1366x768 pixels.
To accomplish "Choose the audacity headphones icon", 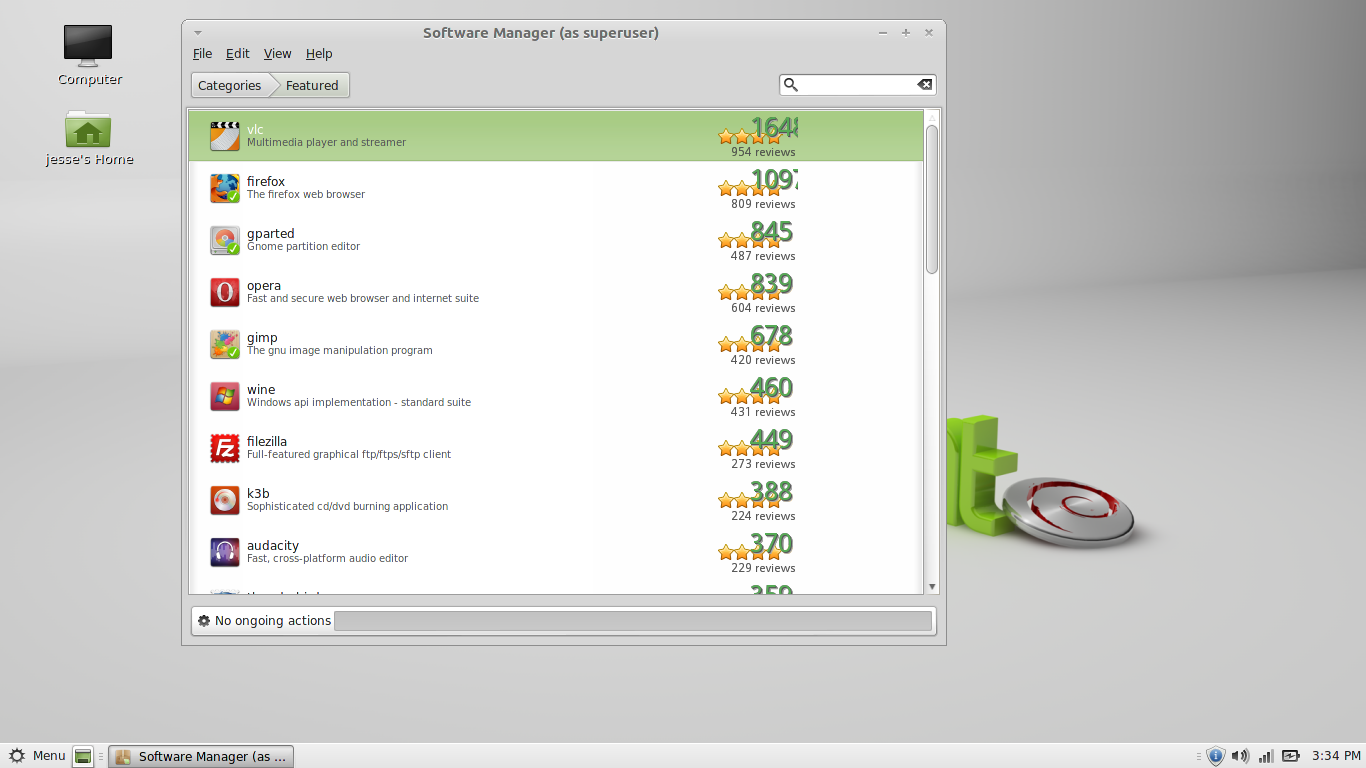I will [225, 552].
